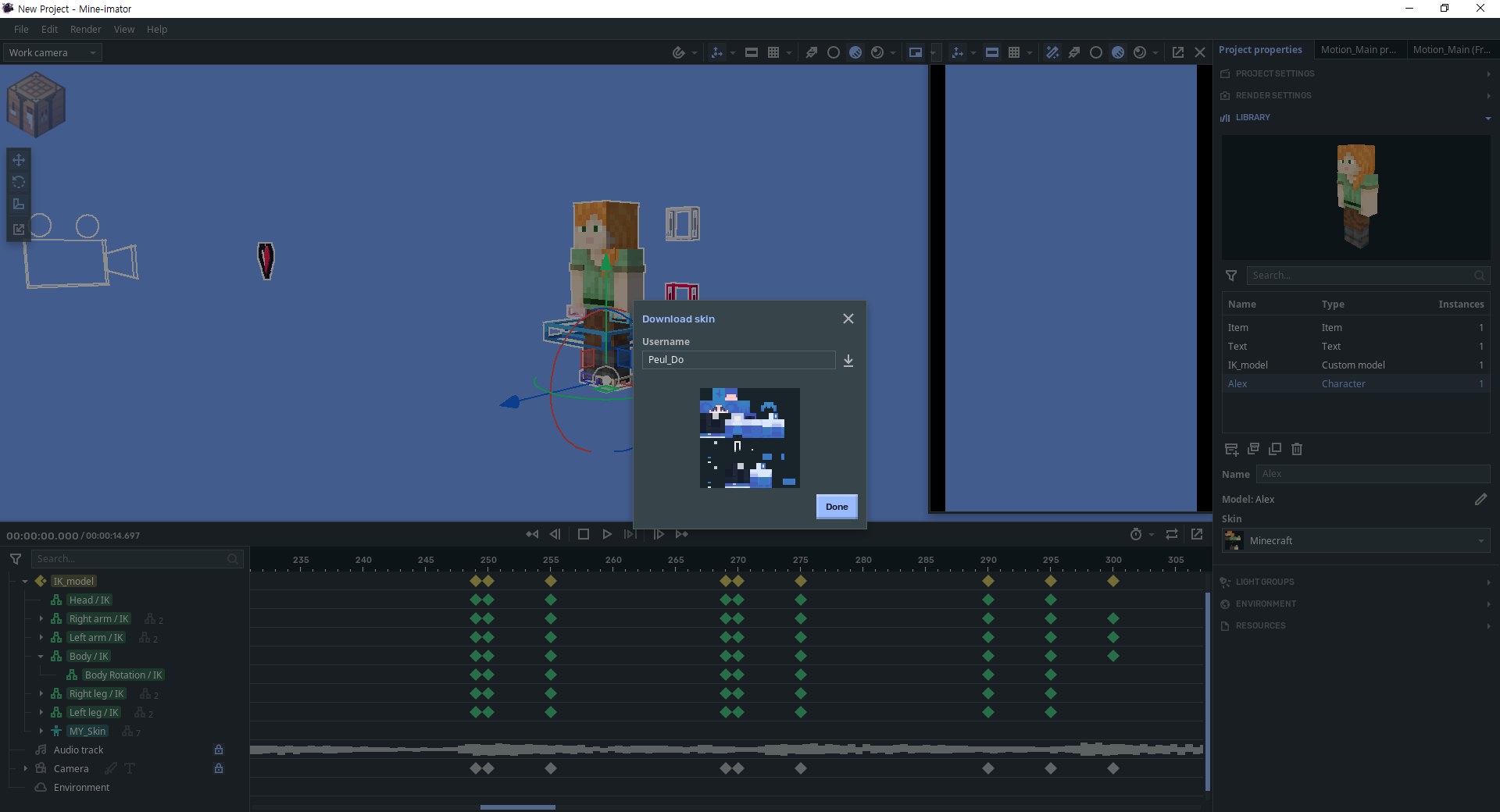Close the second view with X icon
1500x812 pixels.
[1200, 52]
